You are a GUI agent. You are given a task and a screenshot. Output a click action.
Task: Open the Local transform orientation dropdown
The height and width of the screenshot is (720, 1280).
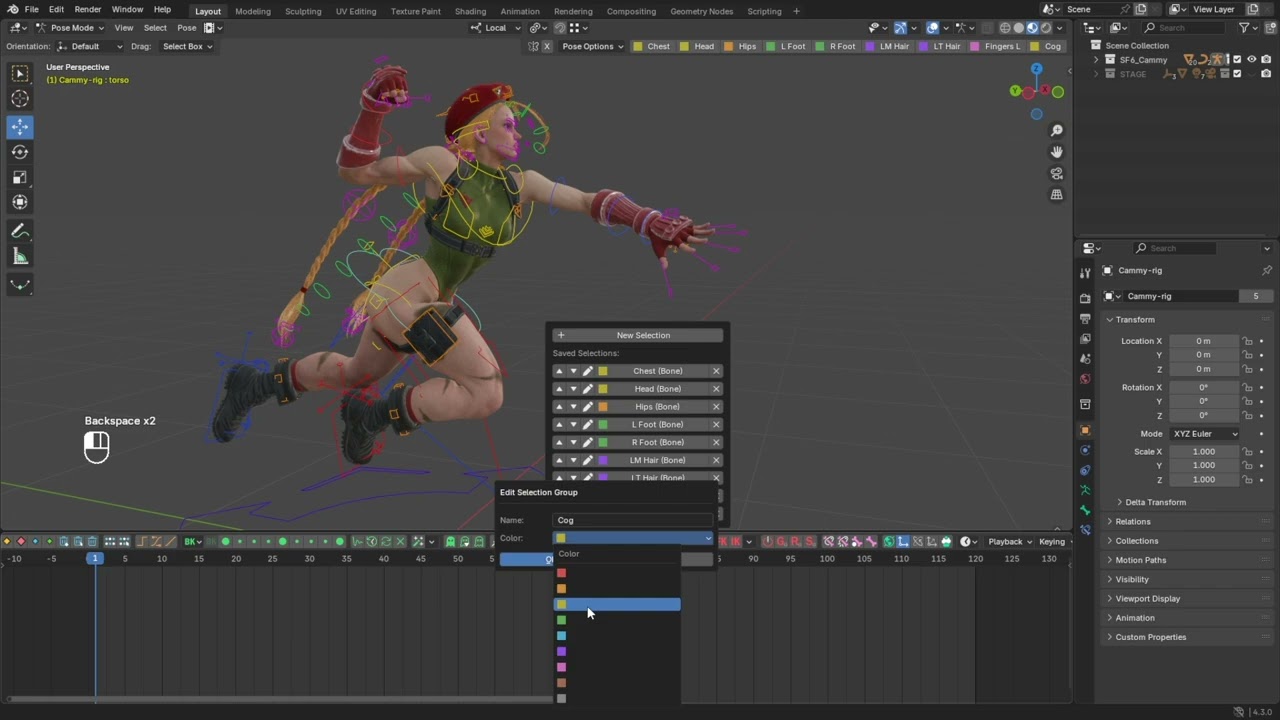pyautogui.click(x=495, y=28)
